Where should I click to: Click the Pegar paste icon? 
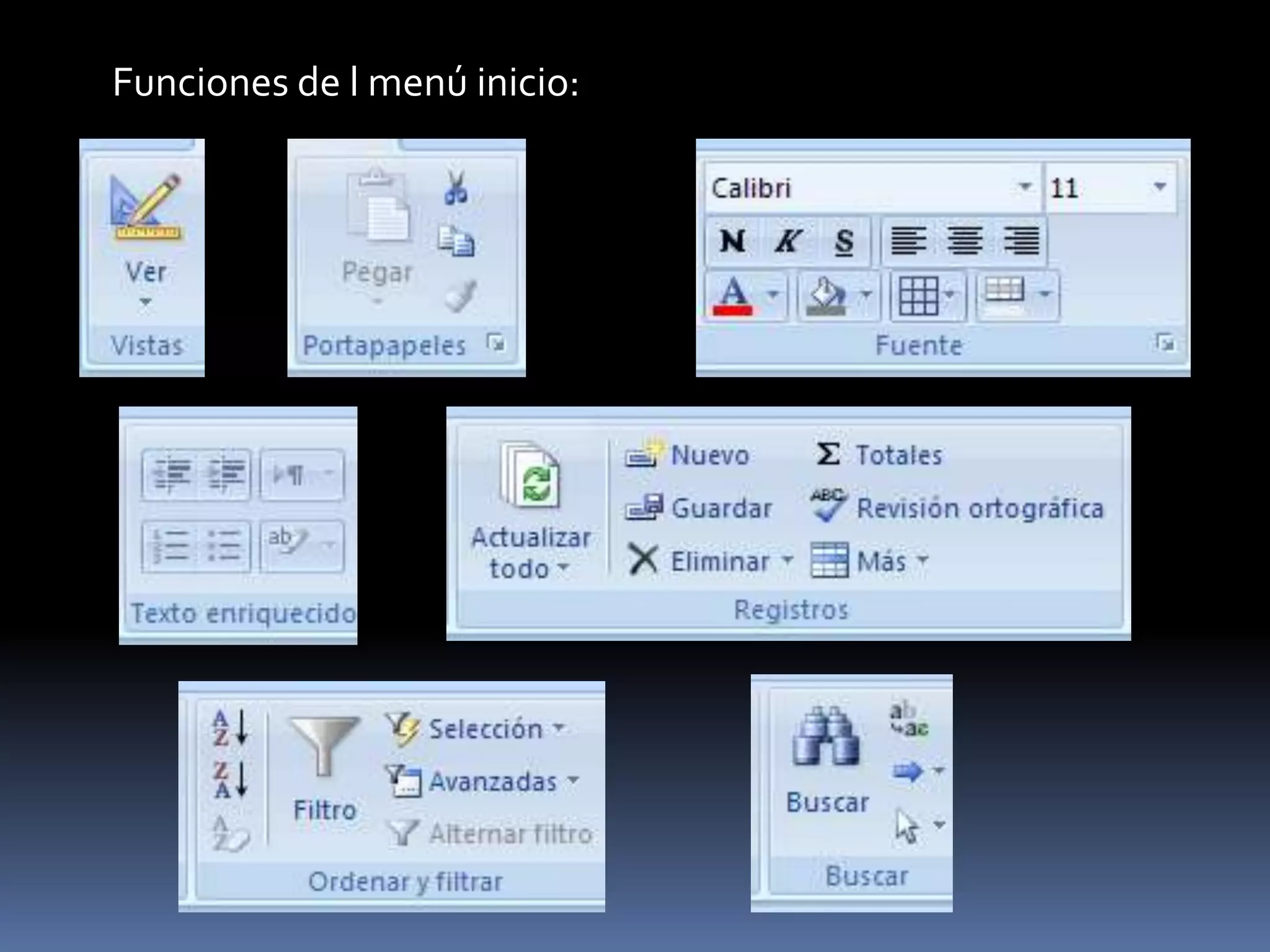click(378, 207)
